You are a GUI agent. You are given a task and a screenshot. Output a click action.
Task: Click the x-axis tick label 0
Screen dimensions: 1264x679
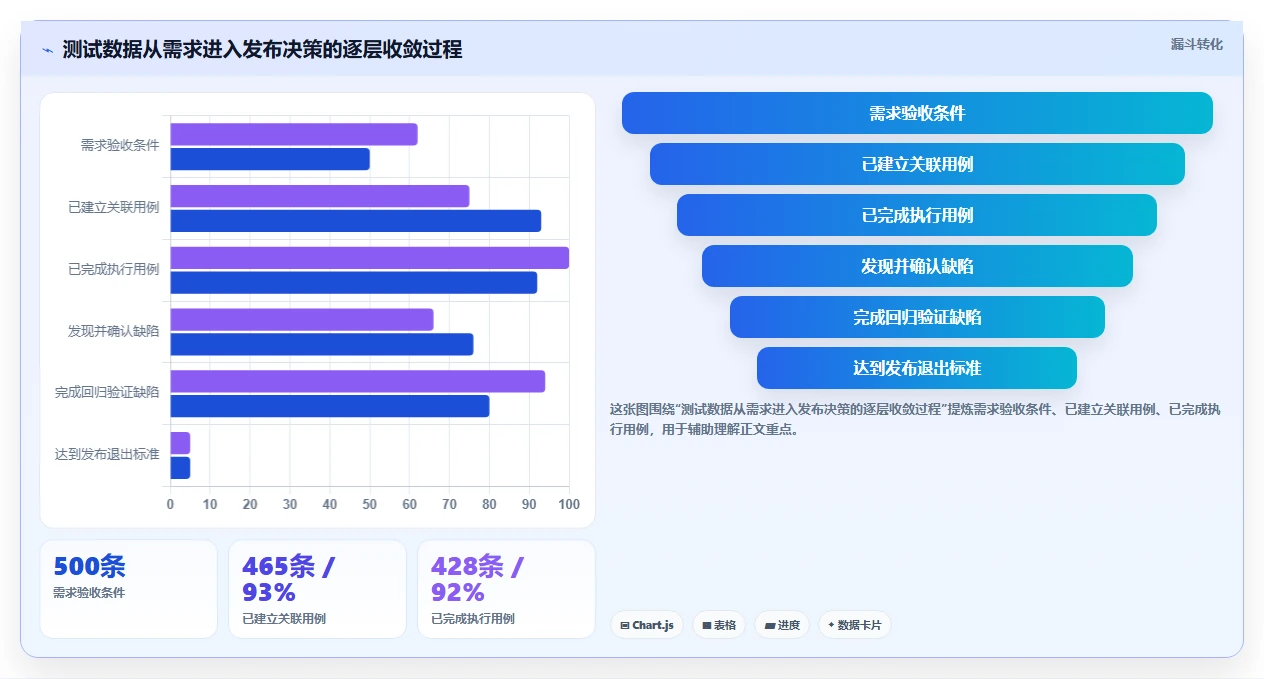170,504
